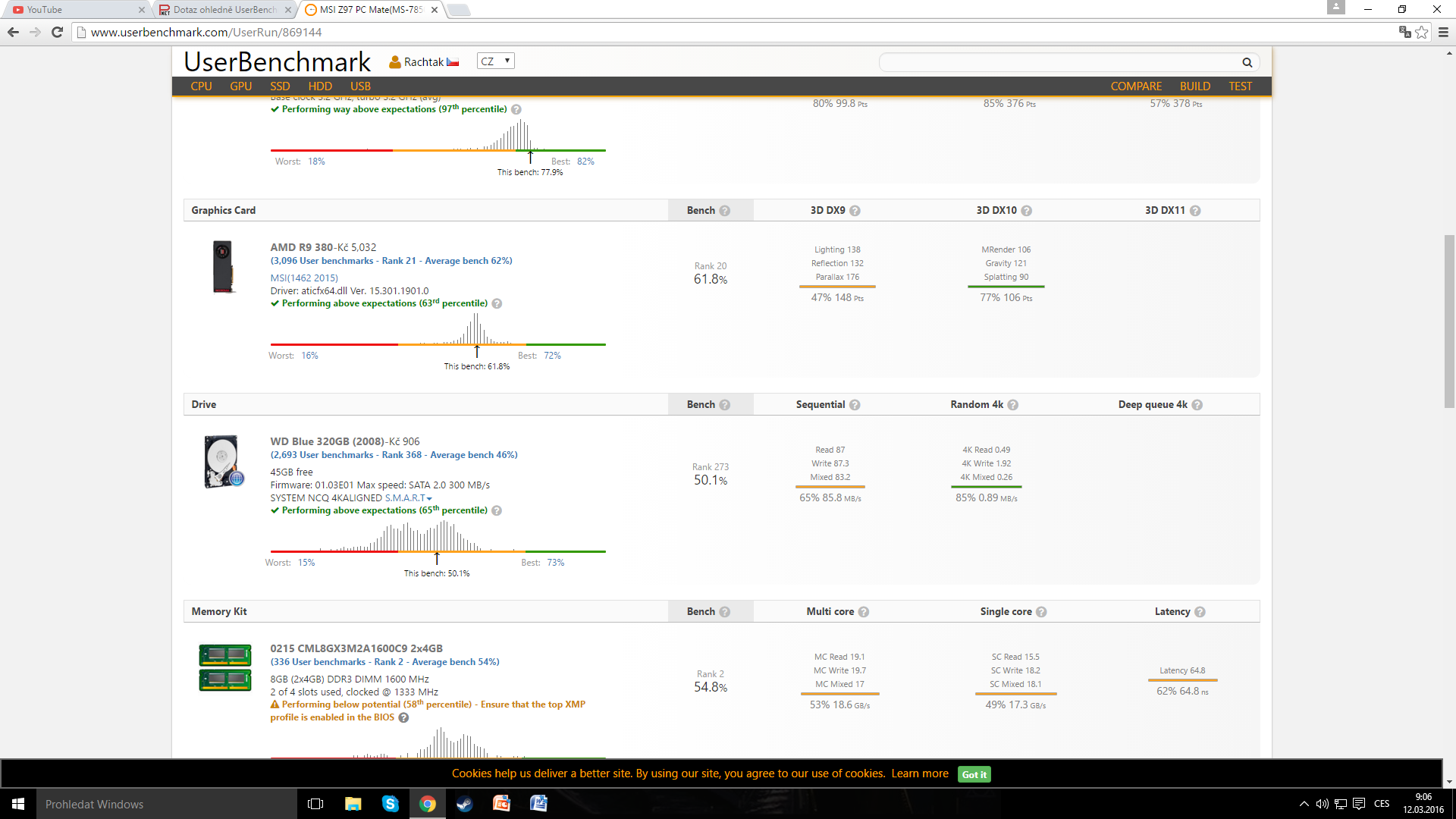1456x819 pixels.
Task: Click help icon next to Deep queue 4k
Action: click(x=1197, y=405)
